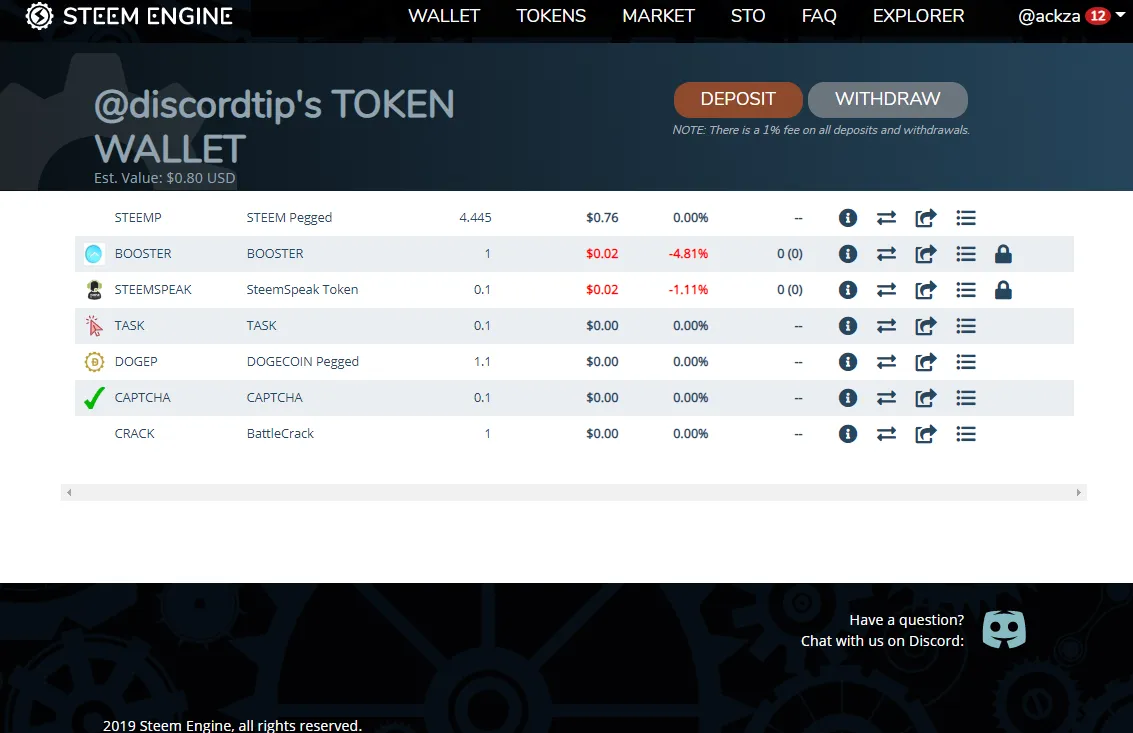This screenshot has height=733, width=1133.
Task: Open info for STEEMSPEAK token
Action: pyautogui.click(x=848, y=290)
